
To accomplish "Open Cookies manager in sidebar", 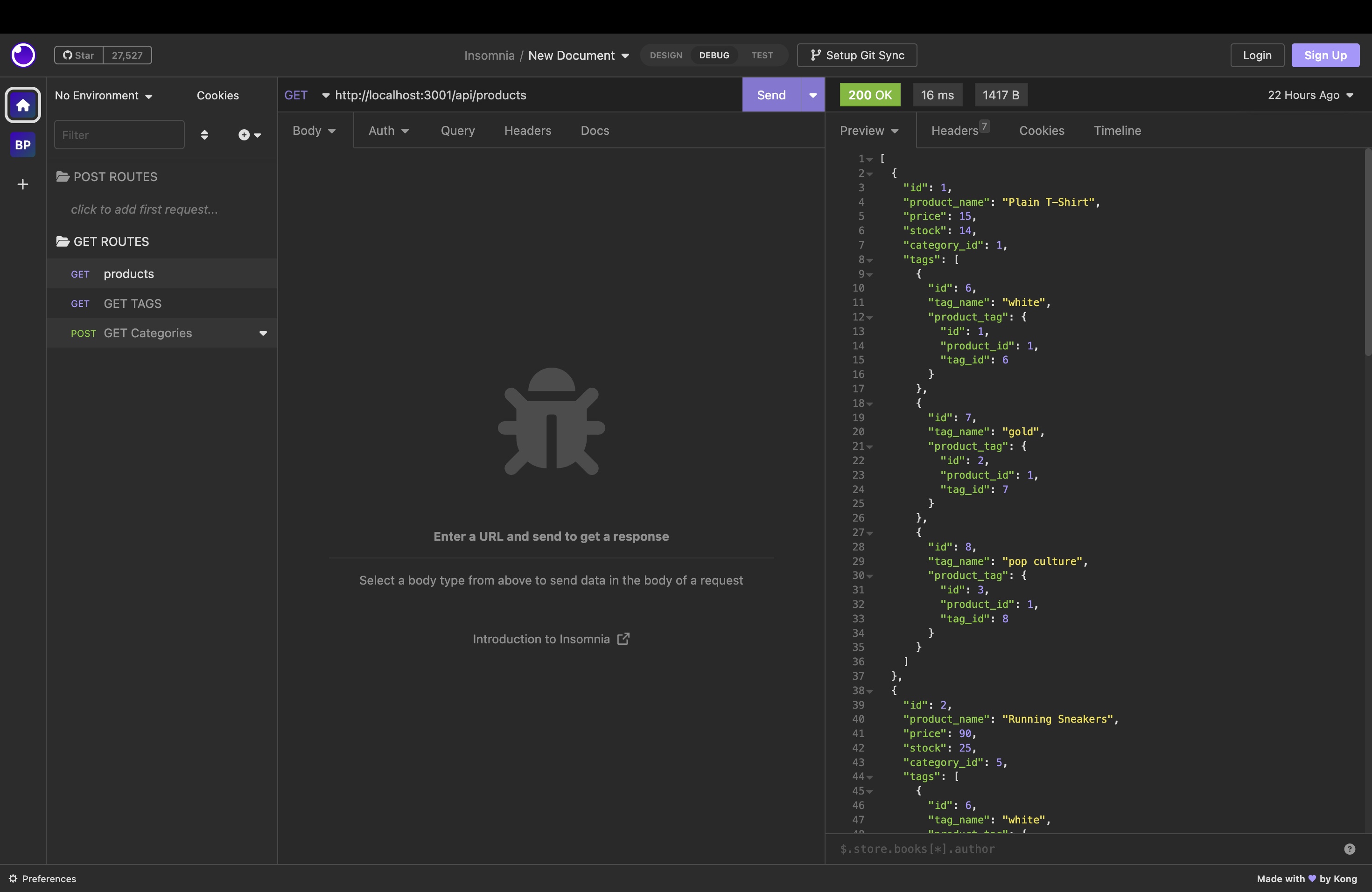I will 218,96.
